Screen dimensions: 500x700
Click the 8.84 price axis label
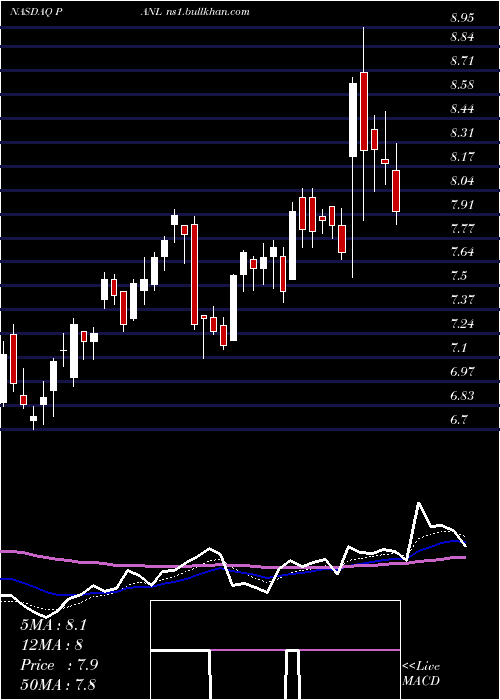pos(462,37)
